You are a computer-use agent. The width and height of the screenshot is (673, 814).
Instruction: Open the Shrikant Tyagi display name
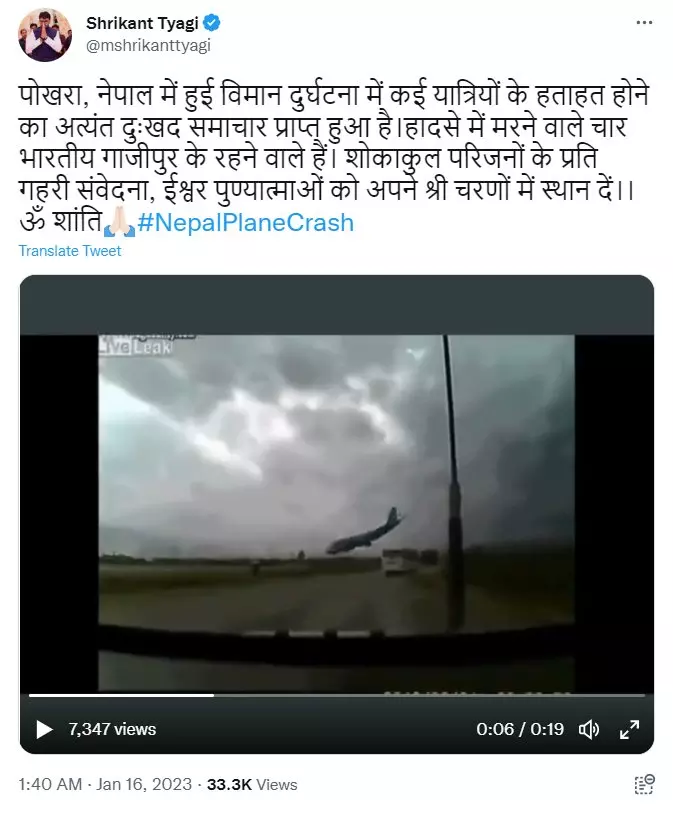[x=142, y=23]
